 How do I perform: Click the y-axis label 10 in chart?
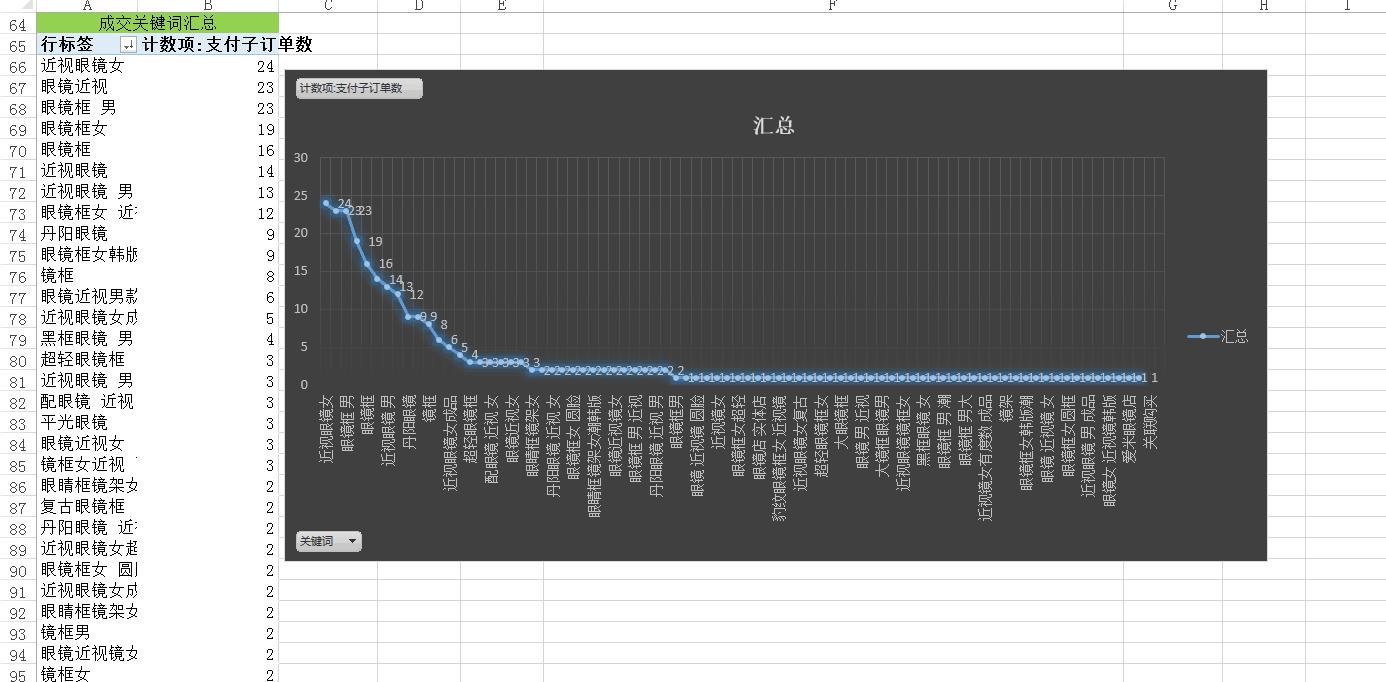pos(301,309)
